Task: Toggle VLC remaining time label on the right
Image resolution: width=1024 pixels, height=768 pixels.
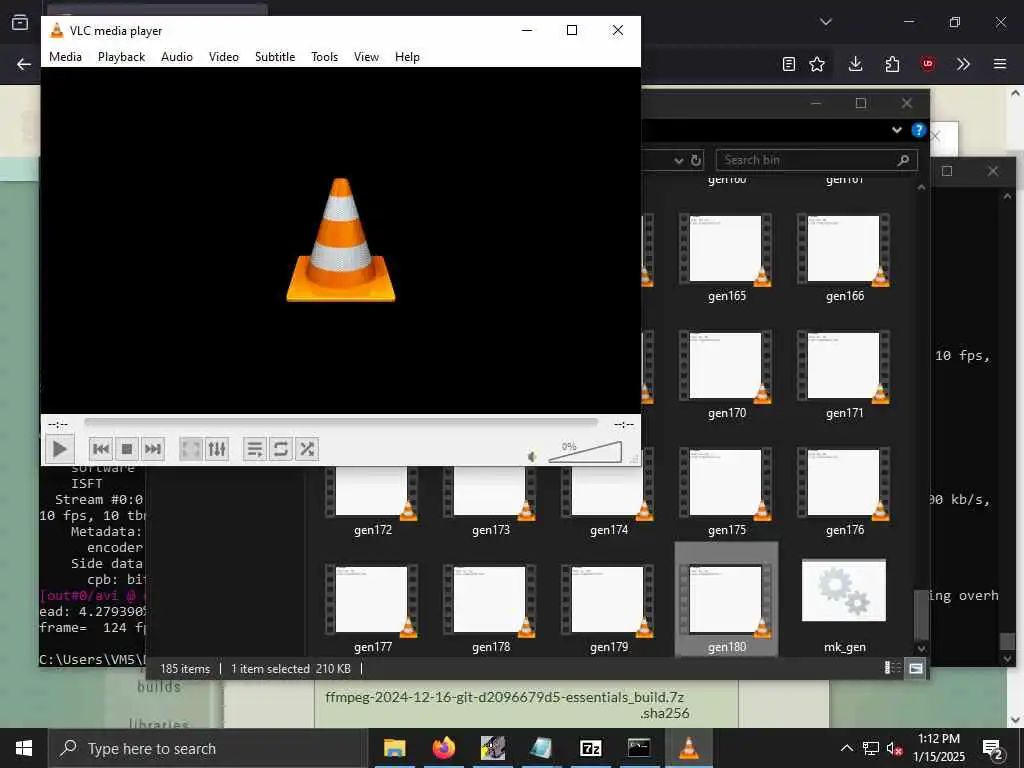Action: pos(624,424)
